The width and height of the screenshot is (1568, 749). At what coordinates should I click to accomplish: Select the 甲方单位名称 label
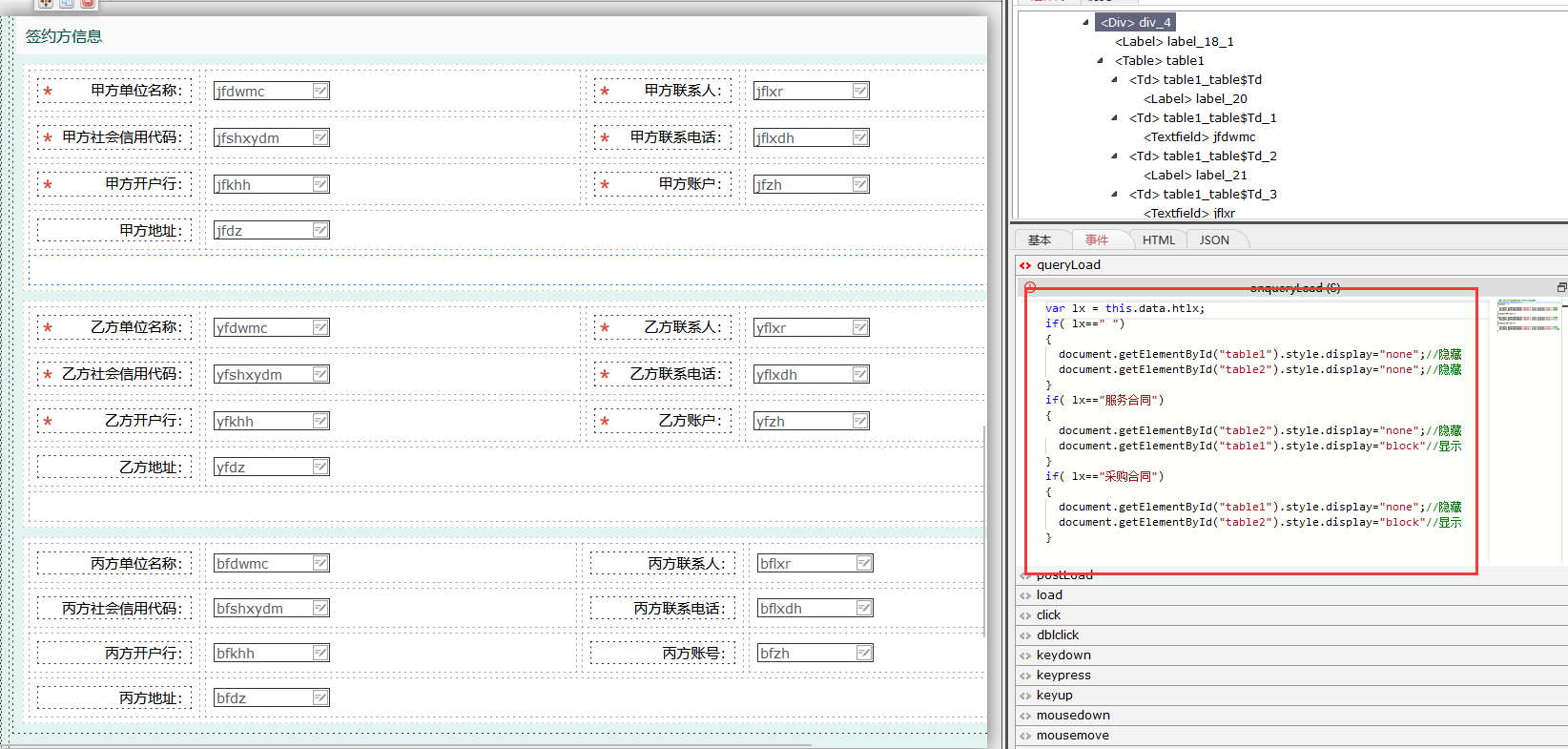[x=135, y=91]
